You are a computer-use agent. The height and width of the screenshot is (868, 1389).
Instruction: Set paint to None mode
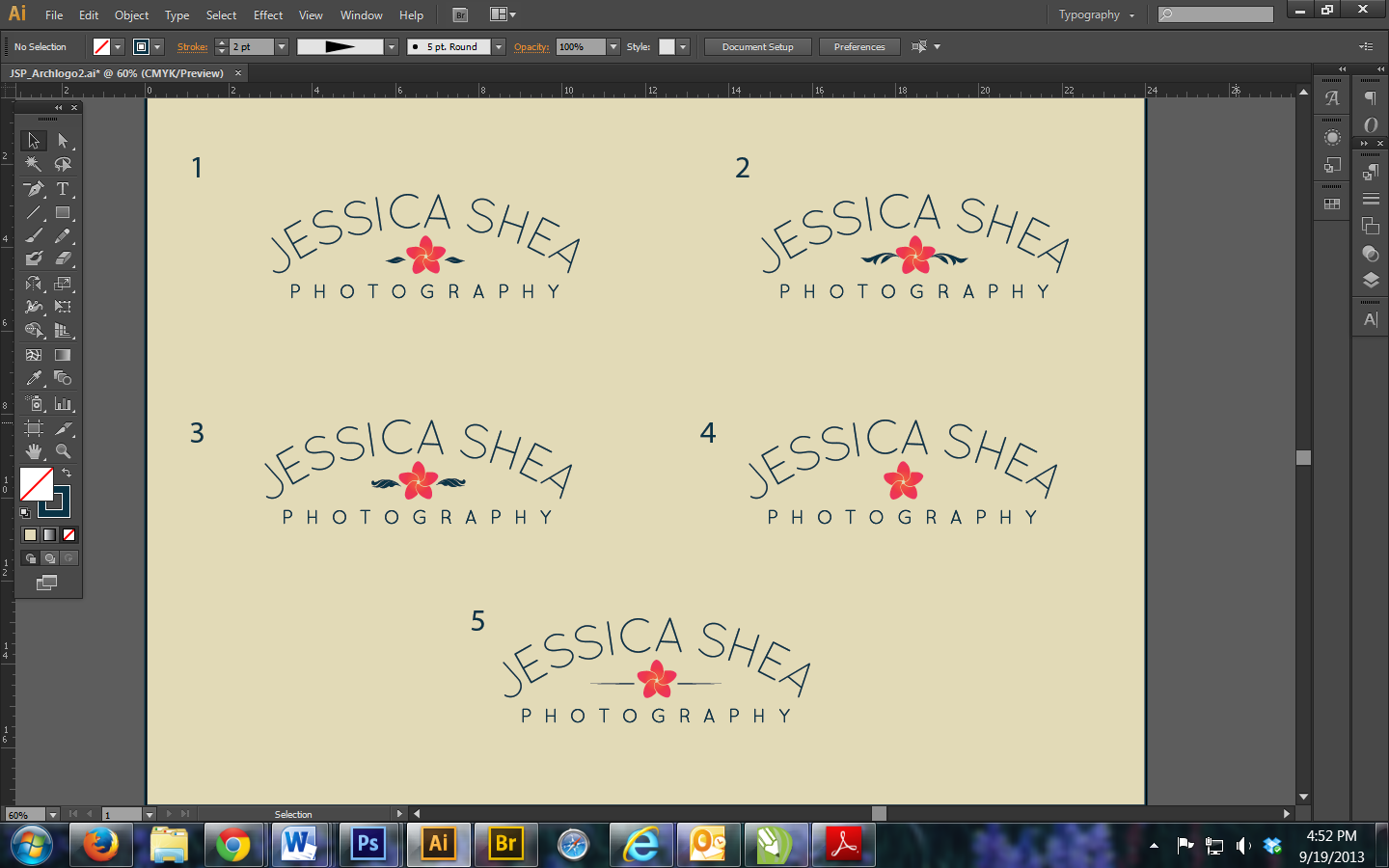point(68,535)
